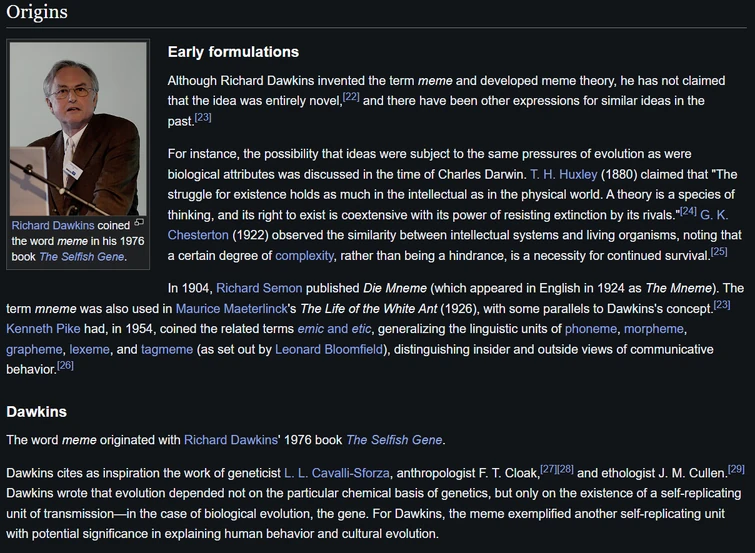Open The Selfish Gene link in caption
Viewport: 755px width, 553px height.
click(81, 257)
